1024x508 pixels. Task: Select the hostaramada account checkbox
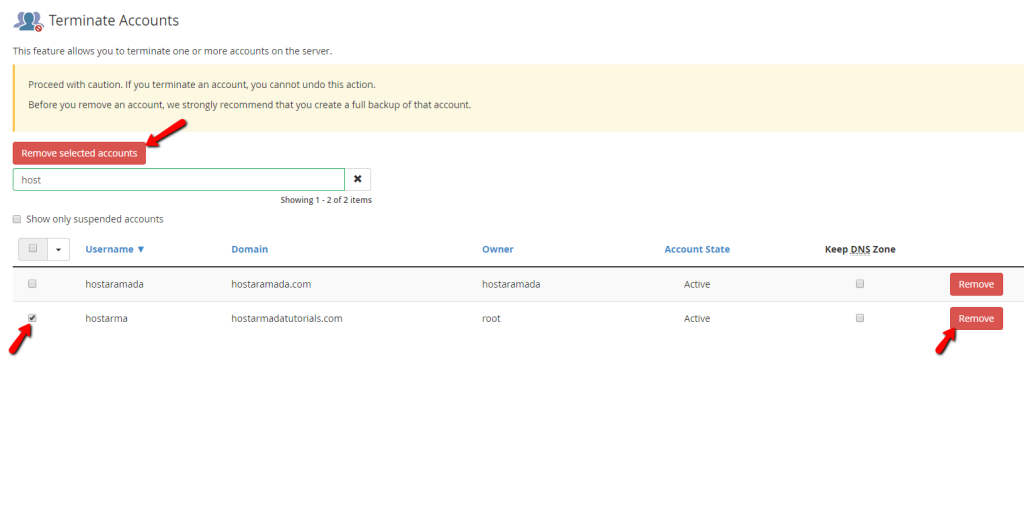click(33, 284)
